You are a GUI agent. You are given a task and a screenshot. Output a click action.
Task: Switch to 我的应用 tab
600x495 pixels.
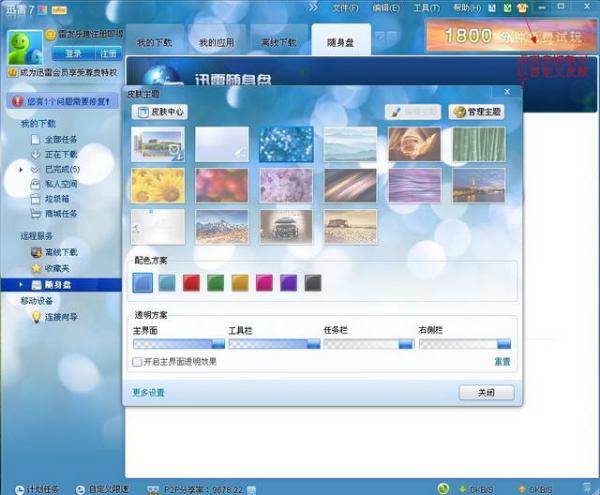pyautogui.click(x=217, y=41)
